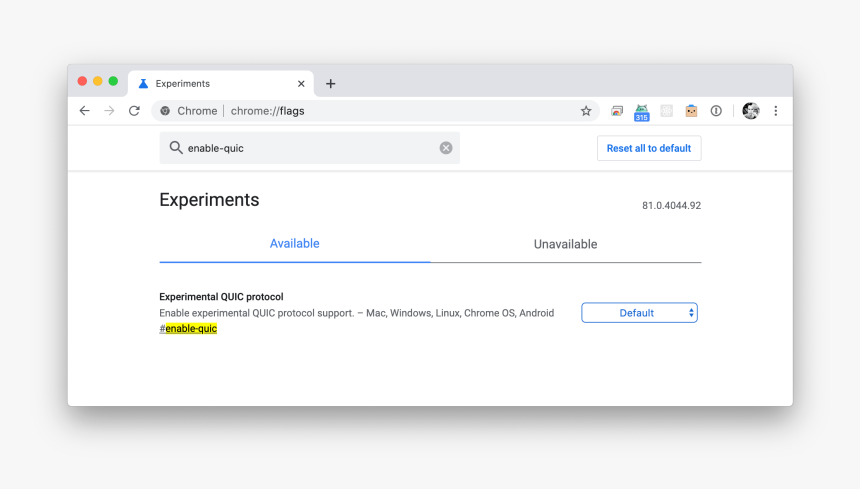The image size is (860, 489).
Task: Click the Reset all to default button
Action: [x=648, y=148]
